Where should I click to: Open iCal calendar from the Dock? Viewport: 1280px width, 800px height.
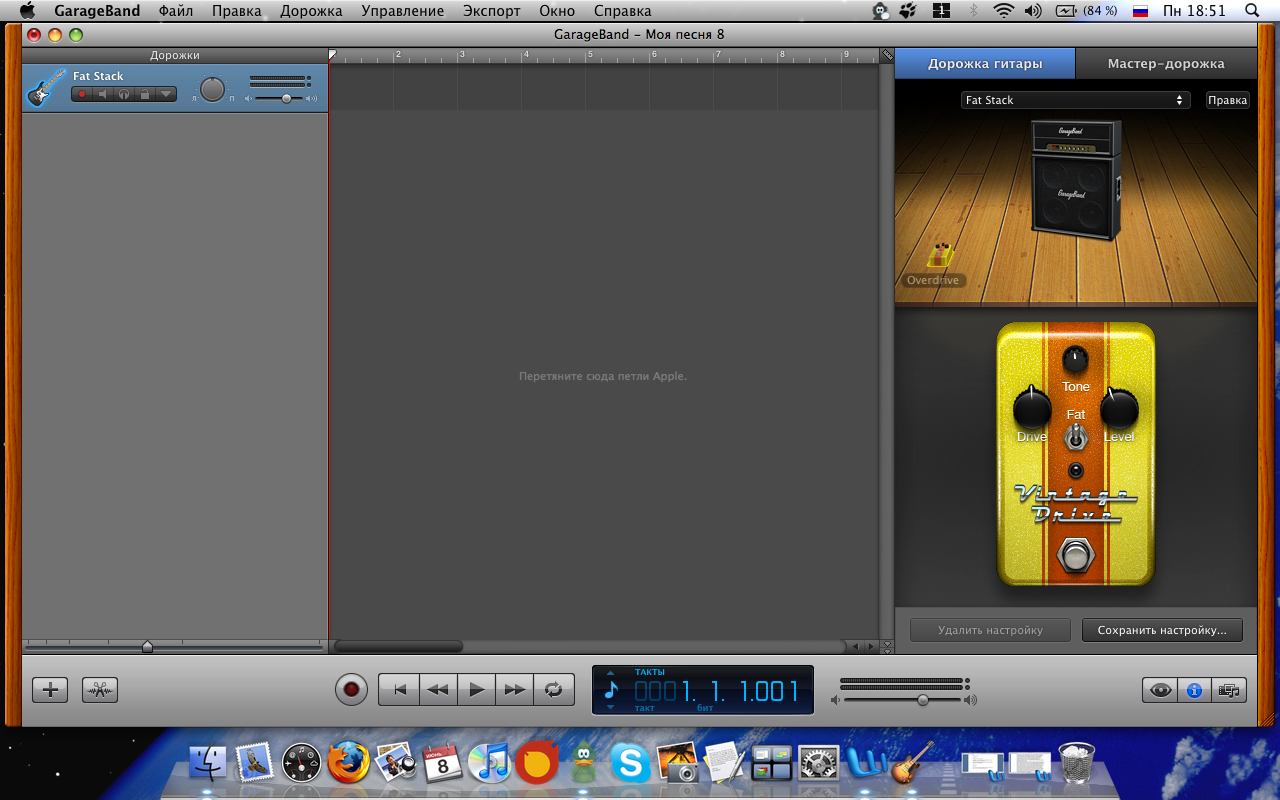point(442,763)
